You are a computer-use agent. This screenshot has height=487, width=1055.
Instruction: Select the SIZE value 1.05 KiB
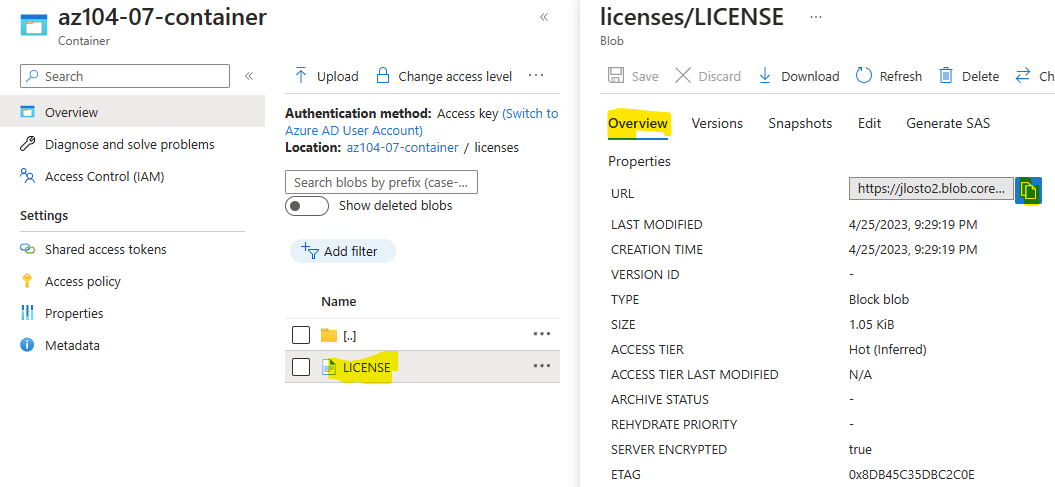click(x=871, y=325)
